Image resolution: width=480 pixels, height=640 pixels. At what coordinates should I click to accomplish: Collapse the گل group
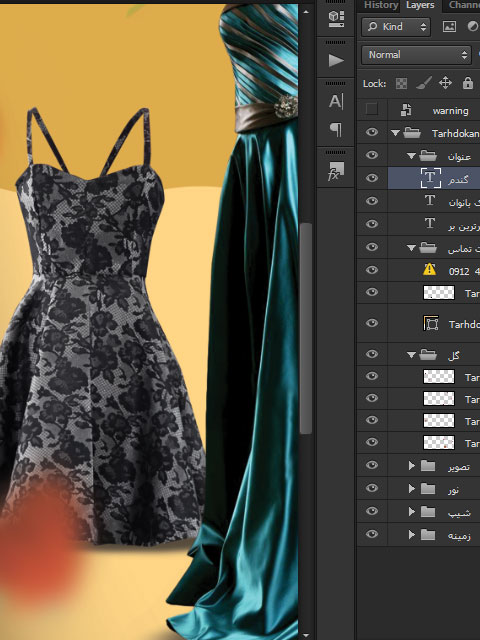(411, 355)
